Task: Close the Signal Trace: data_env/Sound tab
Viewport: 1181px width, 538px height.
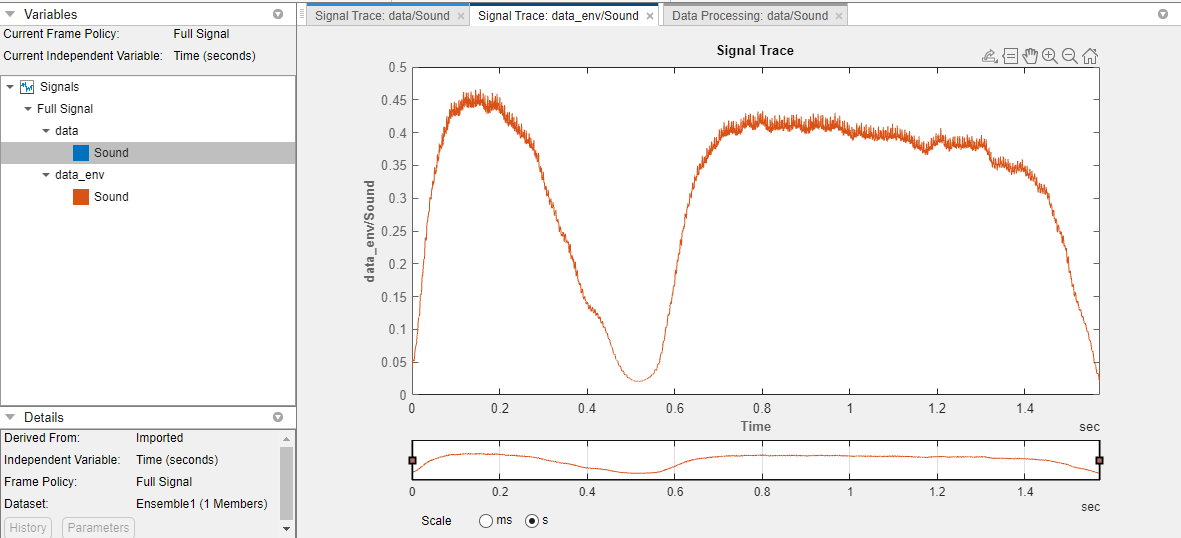Action: [x=650, y=16]
